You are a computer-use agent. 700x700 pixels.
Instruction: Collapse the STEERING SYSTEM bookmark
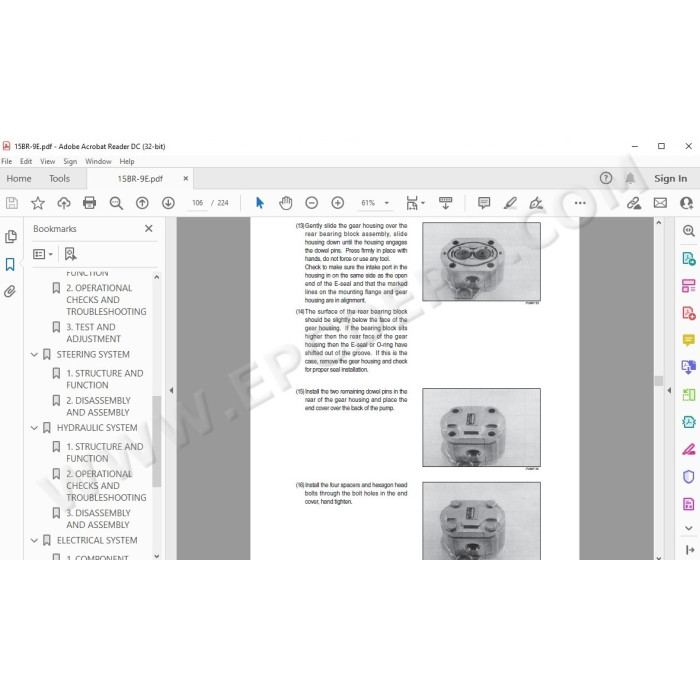34,354
